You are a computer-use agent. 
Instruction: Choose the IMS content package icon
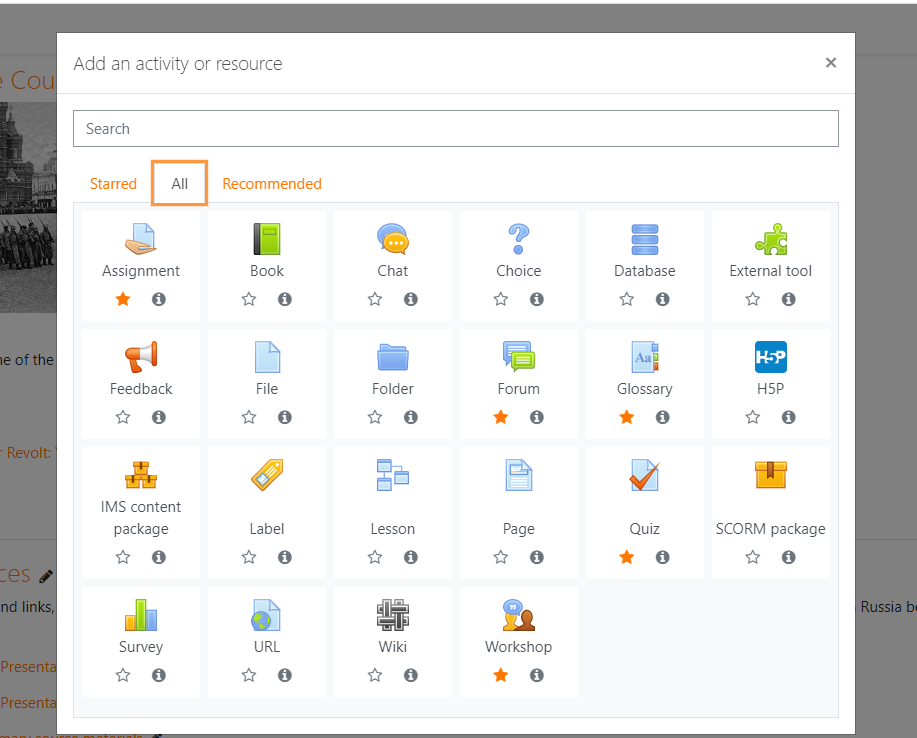(141, 475)
